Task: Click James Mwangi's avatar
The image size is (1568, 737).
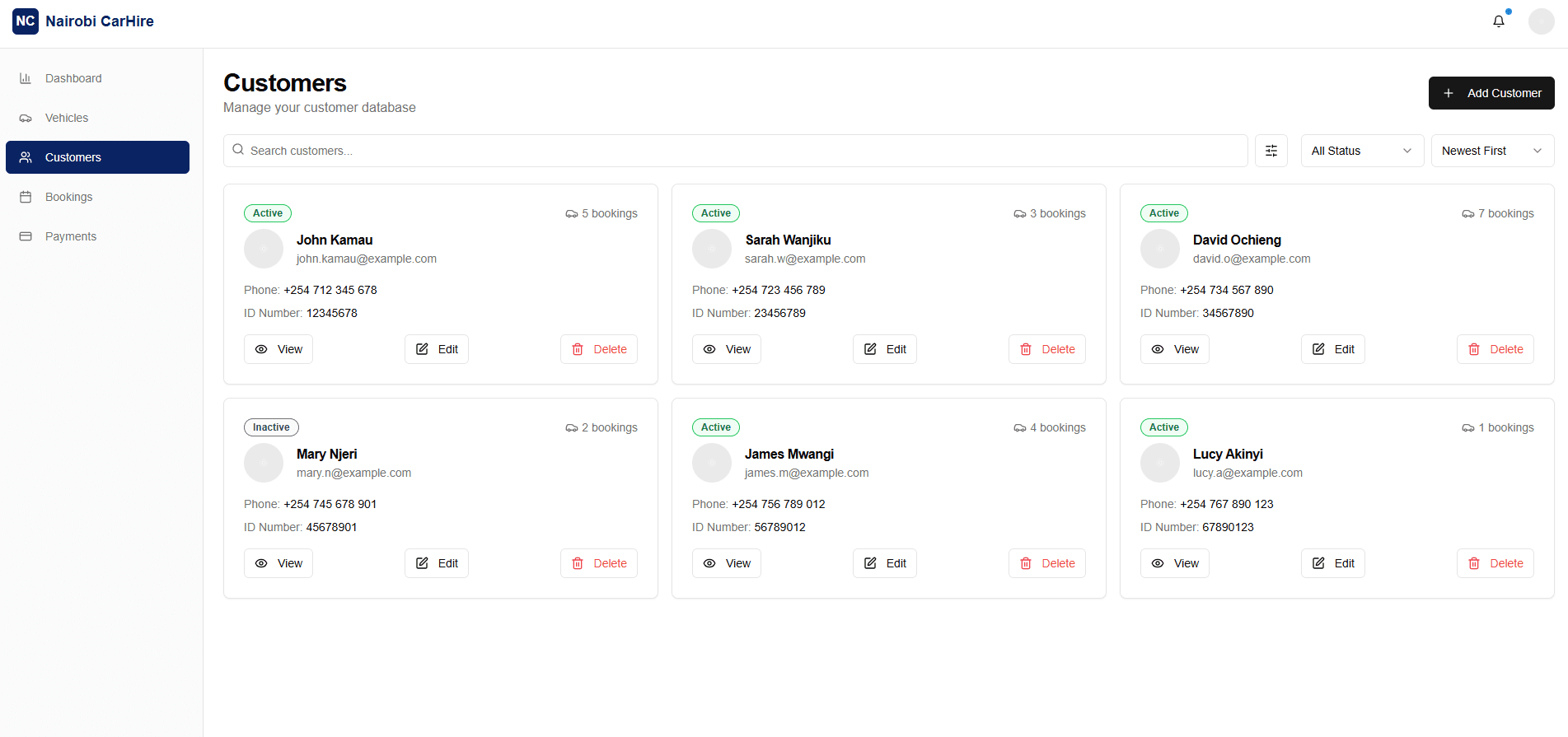Action: coord(712,463)
